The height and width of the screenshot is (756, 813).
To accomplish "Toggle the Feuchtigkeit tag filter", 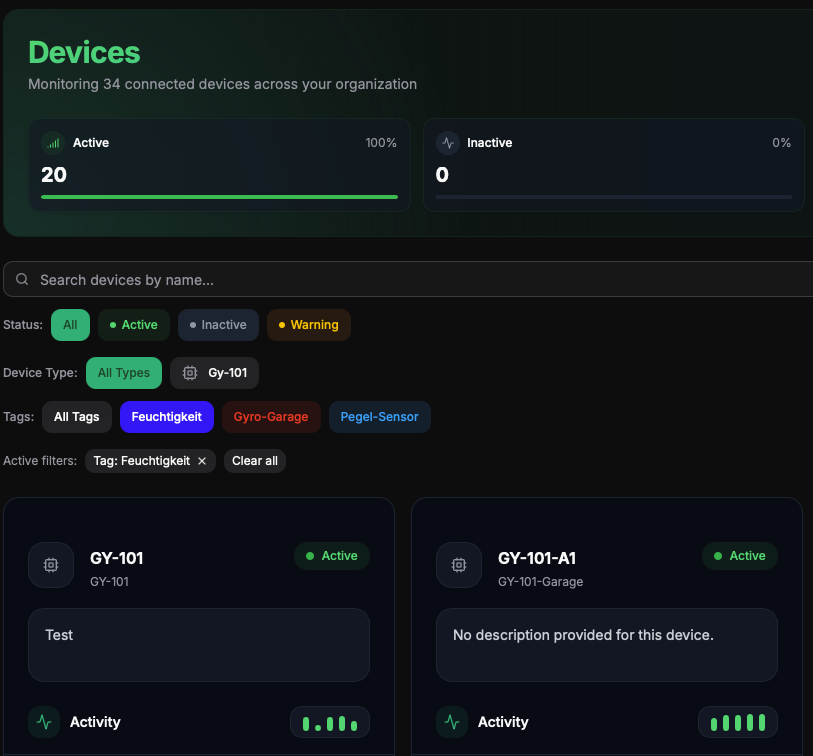I will pos(167,417).
